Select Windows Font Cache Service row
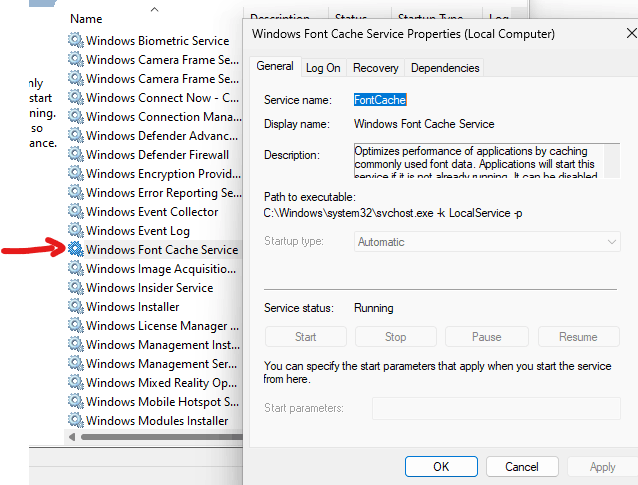This screenshot has height=485, width=638. (155, 249)
